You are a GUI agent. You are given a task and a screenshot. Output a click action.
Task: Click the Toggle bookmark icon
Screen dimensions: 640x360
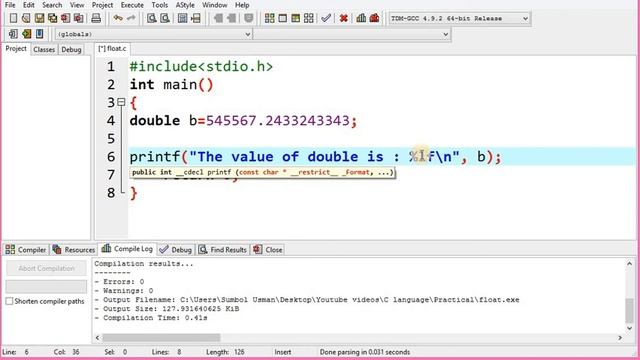pyautogui.click(x=26, y=34)
